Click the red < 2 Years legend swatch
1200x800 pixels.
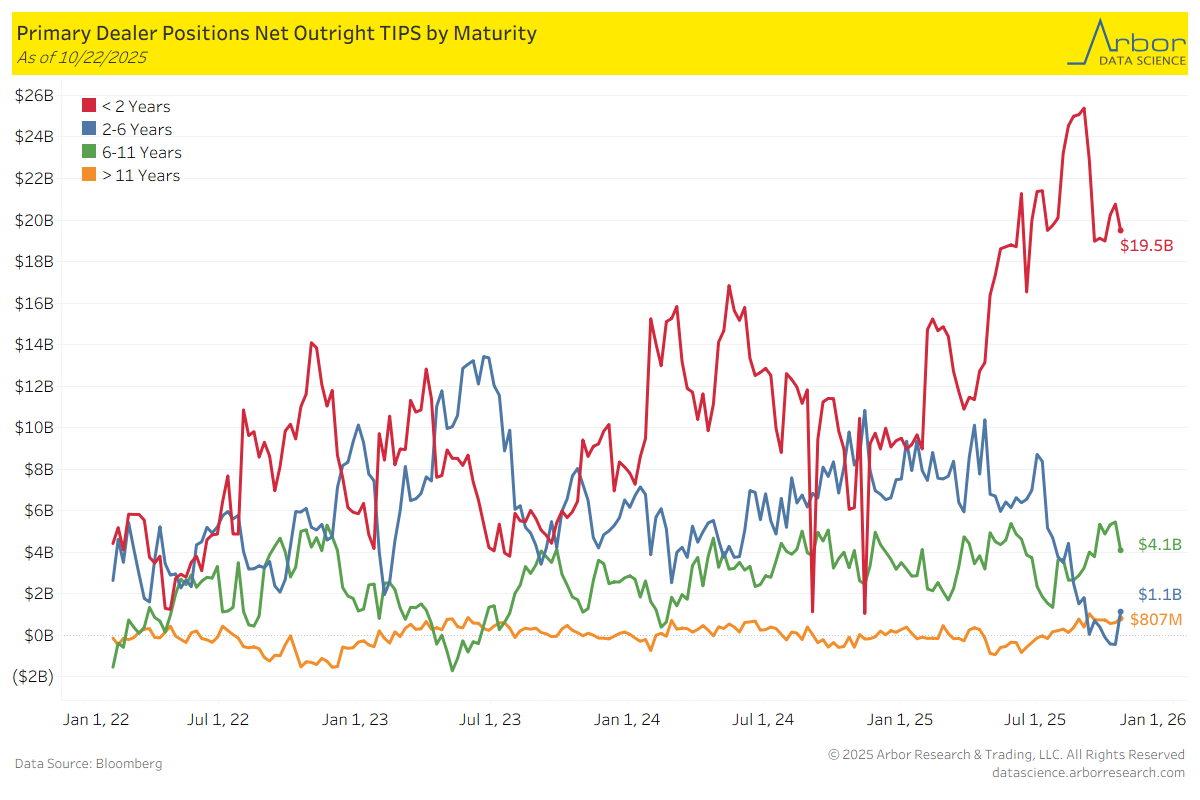(x=89, y=106)
